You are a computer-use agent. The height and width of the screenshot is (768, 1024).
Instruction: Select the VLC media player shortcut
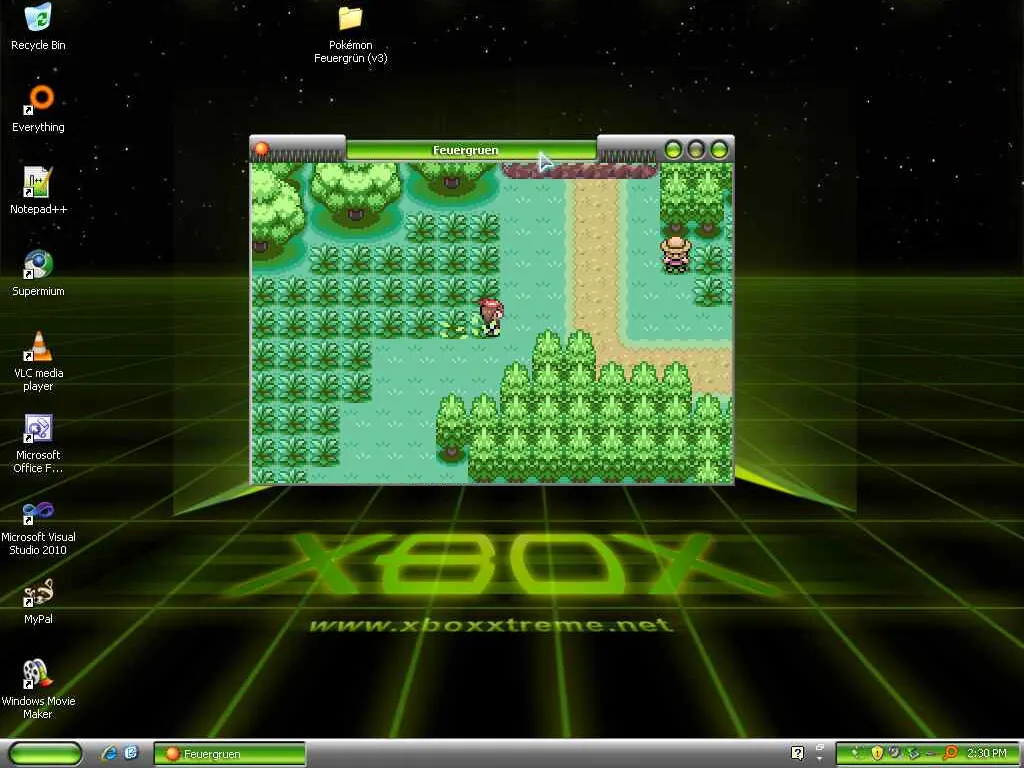(x=38, y=361)
